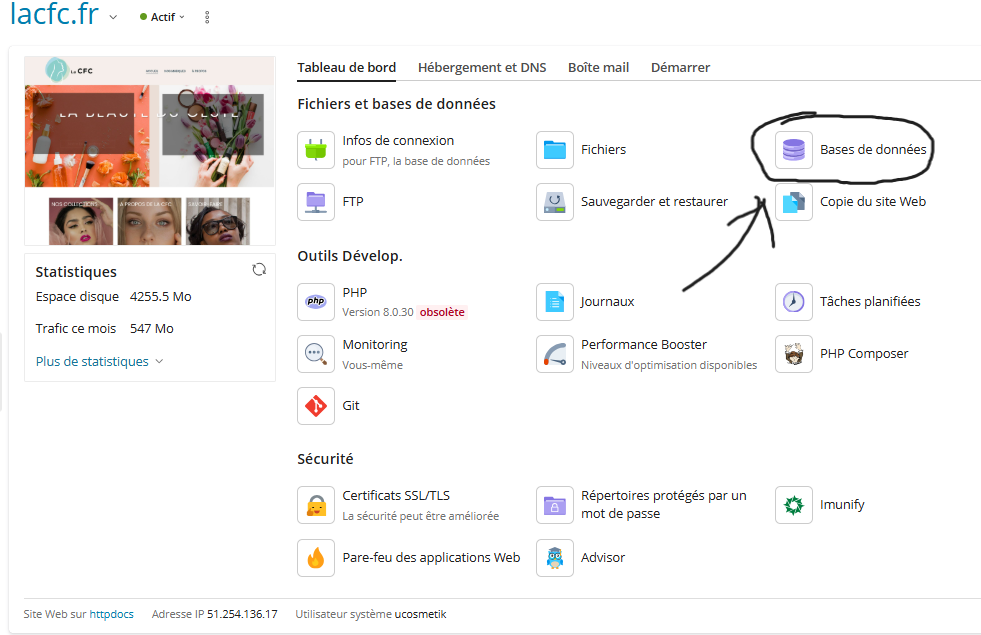Image resolution: width=981 pixels, height=635 pixels.
Task: Open the Performance Booster gauge icon
Action: tap(555, 354)
